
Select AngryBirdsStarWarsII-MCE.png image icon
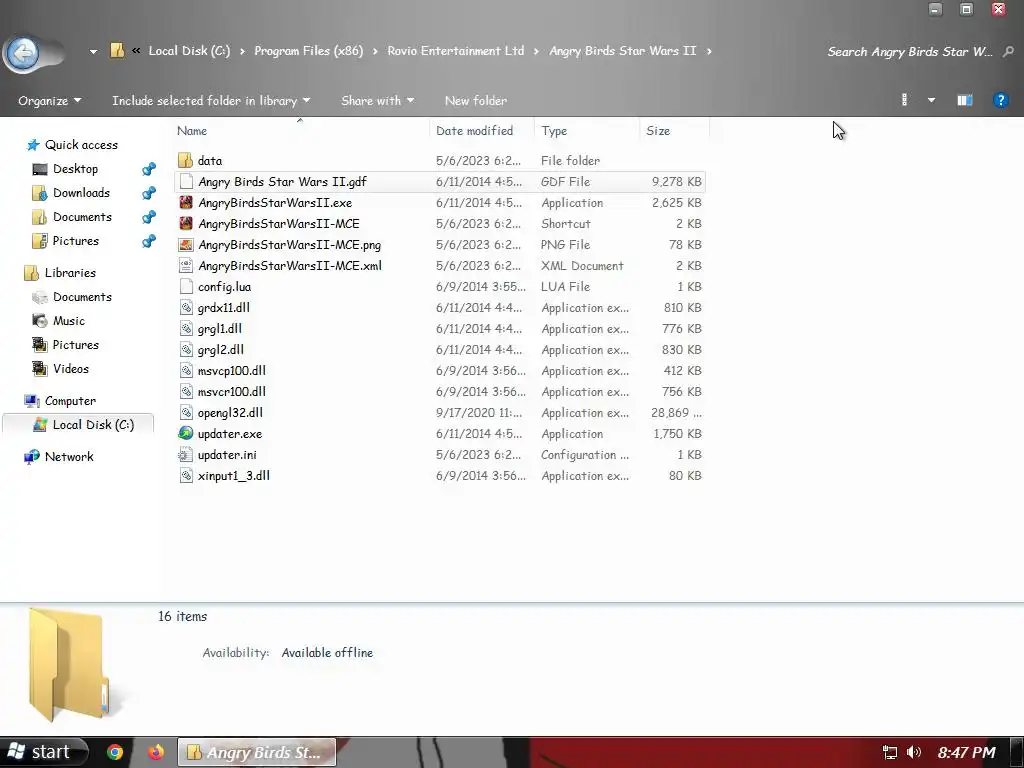(186, 245)
